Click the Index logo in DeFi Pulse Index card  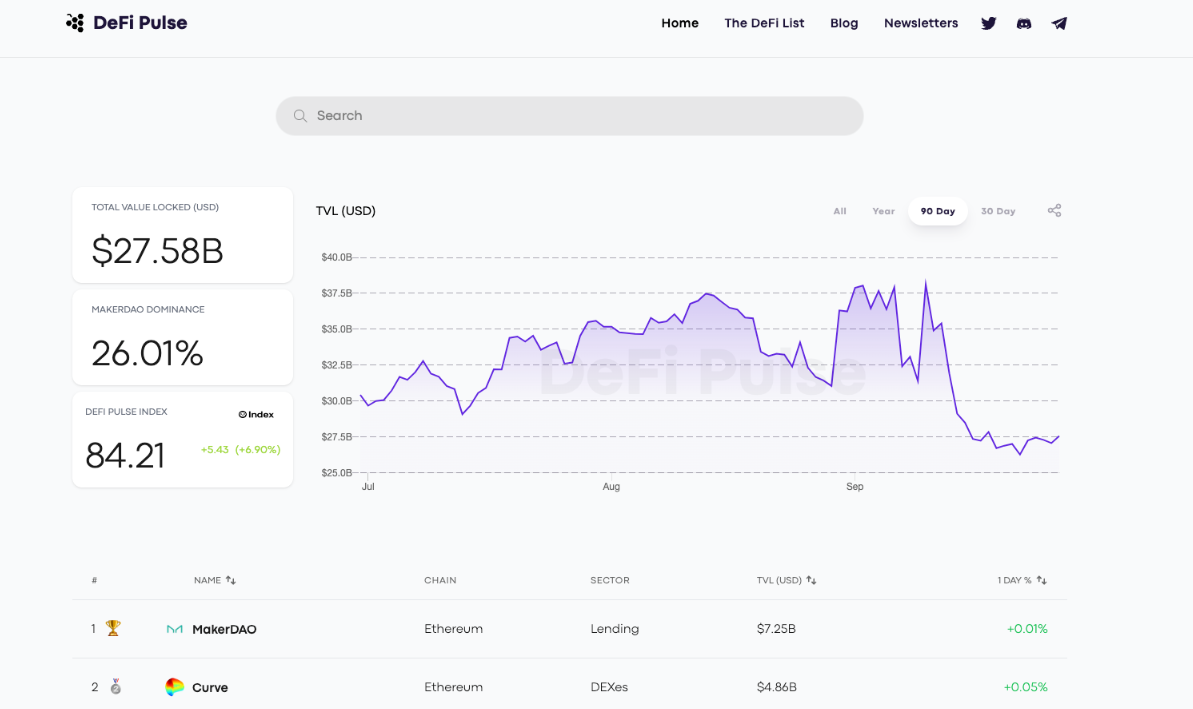tap(256, 414)
